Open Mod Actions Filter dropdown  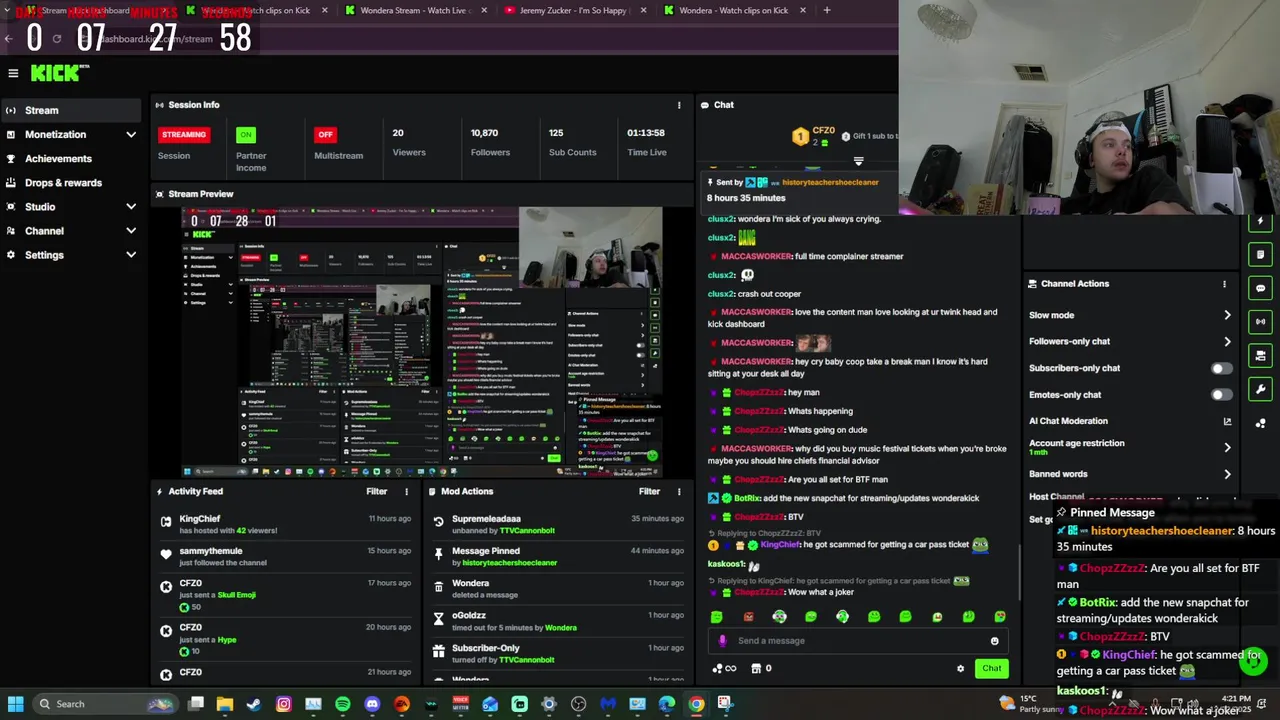tap(649, 492)
